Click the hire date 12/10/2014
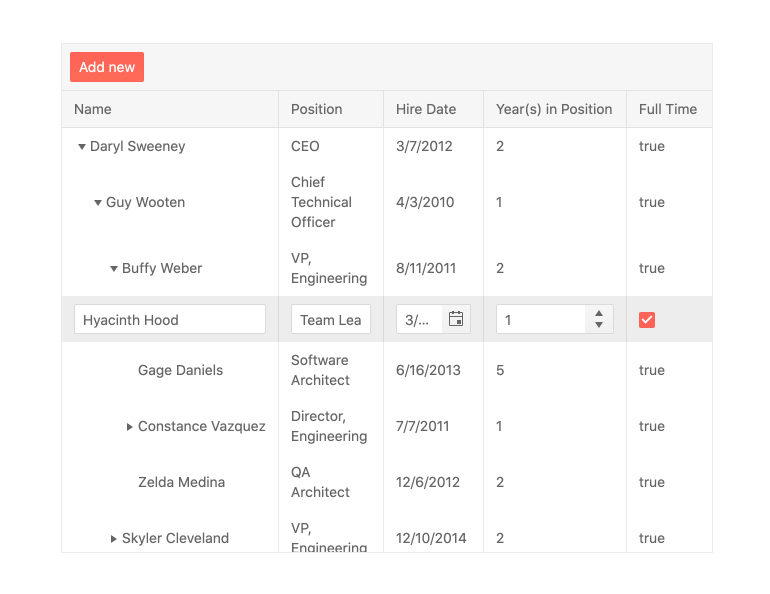Image resolution: width=770 pixels, height=594 pixels. [x=431, y=538]
